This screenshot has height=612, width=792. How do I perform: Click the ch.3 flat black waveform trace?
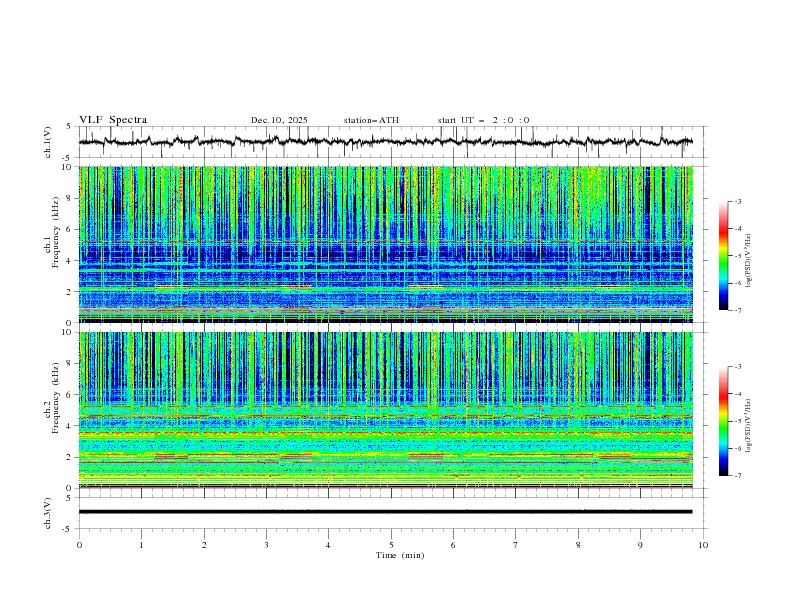385,512
